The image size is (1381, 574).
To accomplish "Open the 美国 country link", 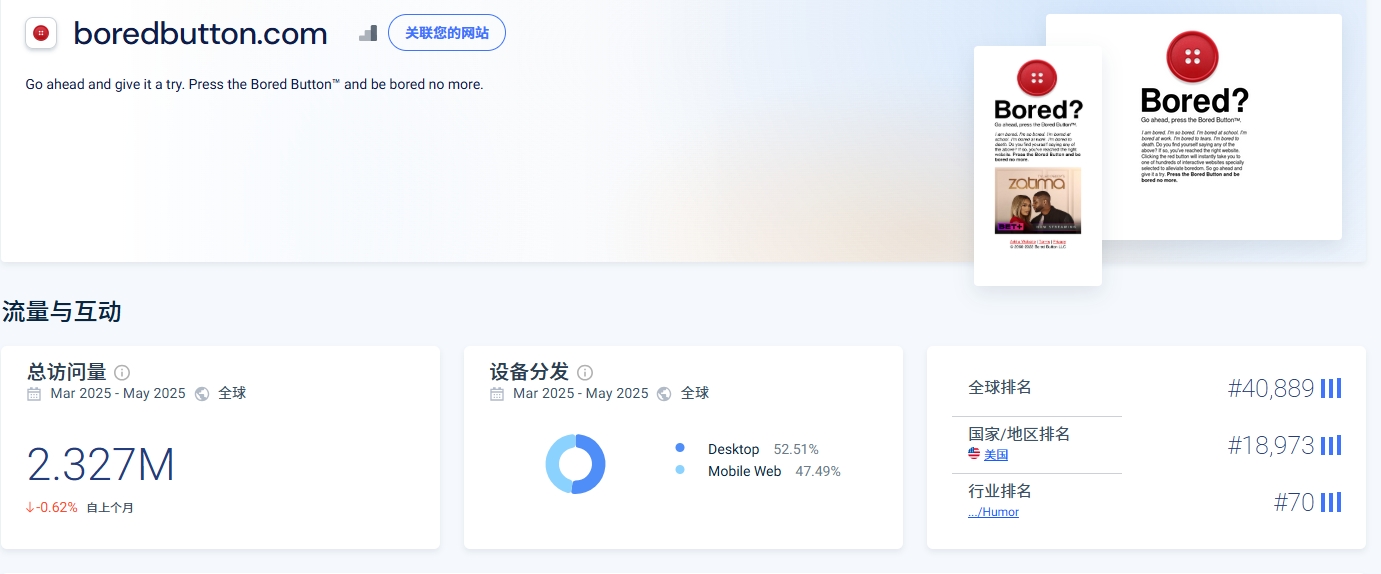I will click(996, 455).
